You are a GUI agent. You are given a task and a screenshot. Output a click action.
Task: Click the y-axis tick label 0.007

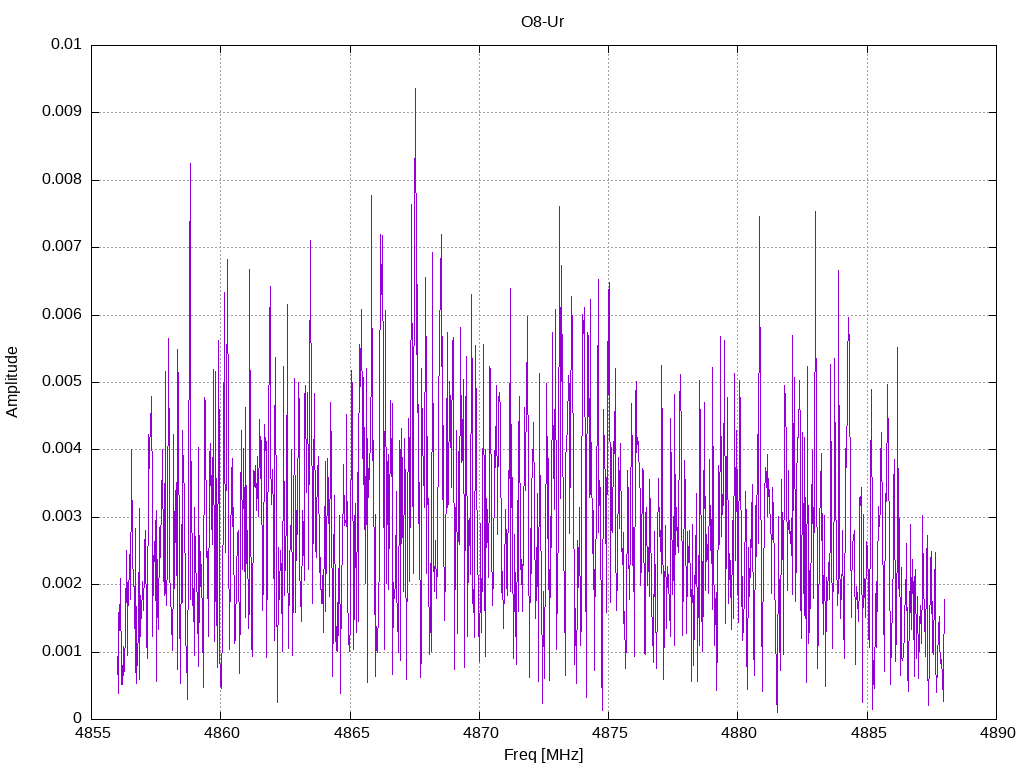click(x=62, y=247)
